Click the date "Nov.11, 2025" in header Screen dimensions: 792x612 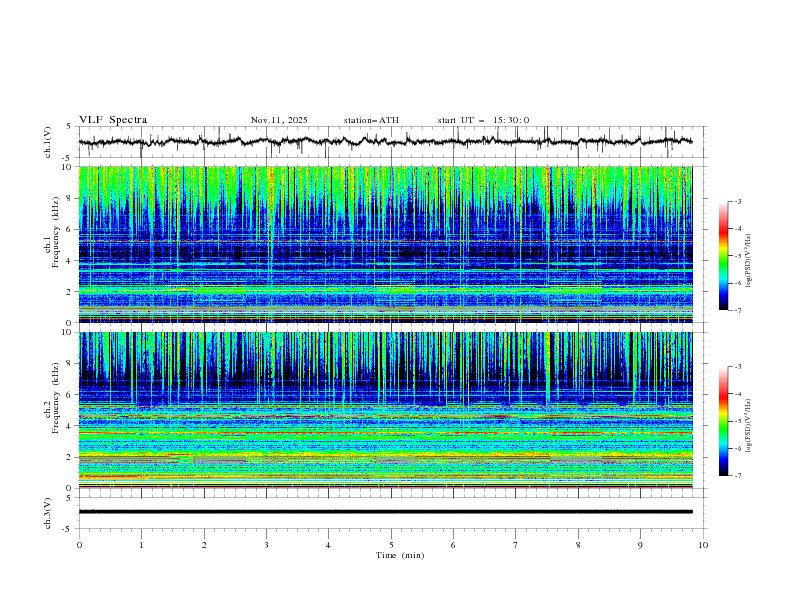pyautogui.click(x=279, y=120)
